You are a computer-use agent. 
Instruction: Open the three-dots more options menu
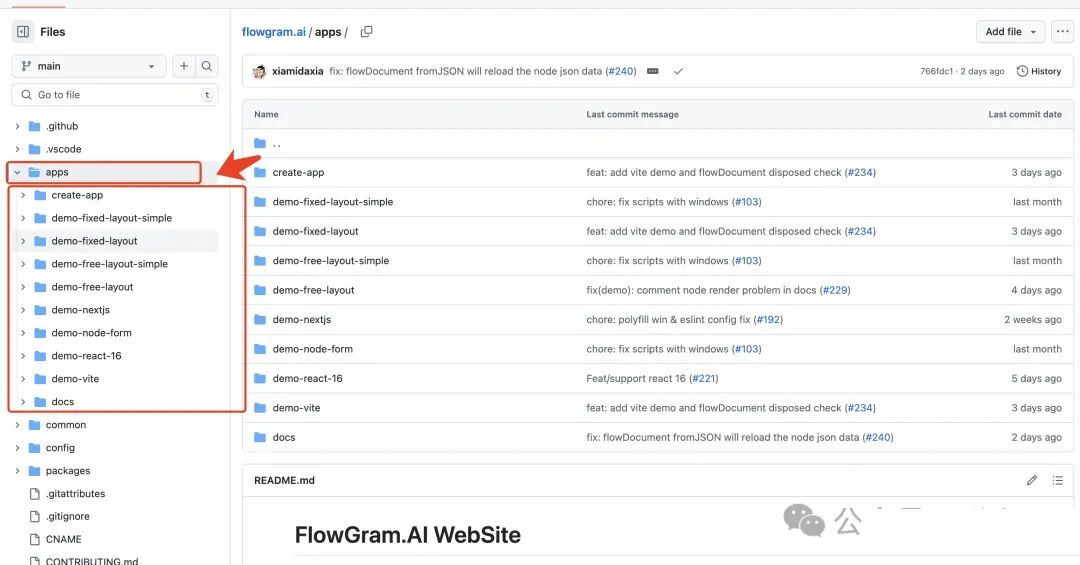(x=1063, y=32)
